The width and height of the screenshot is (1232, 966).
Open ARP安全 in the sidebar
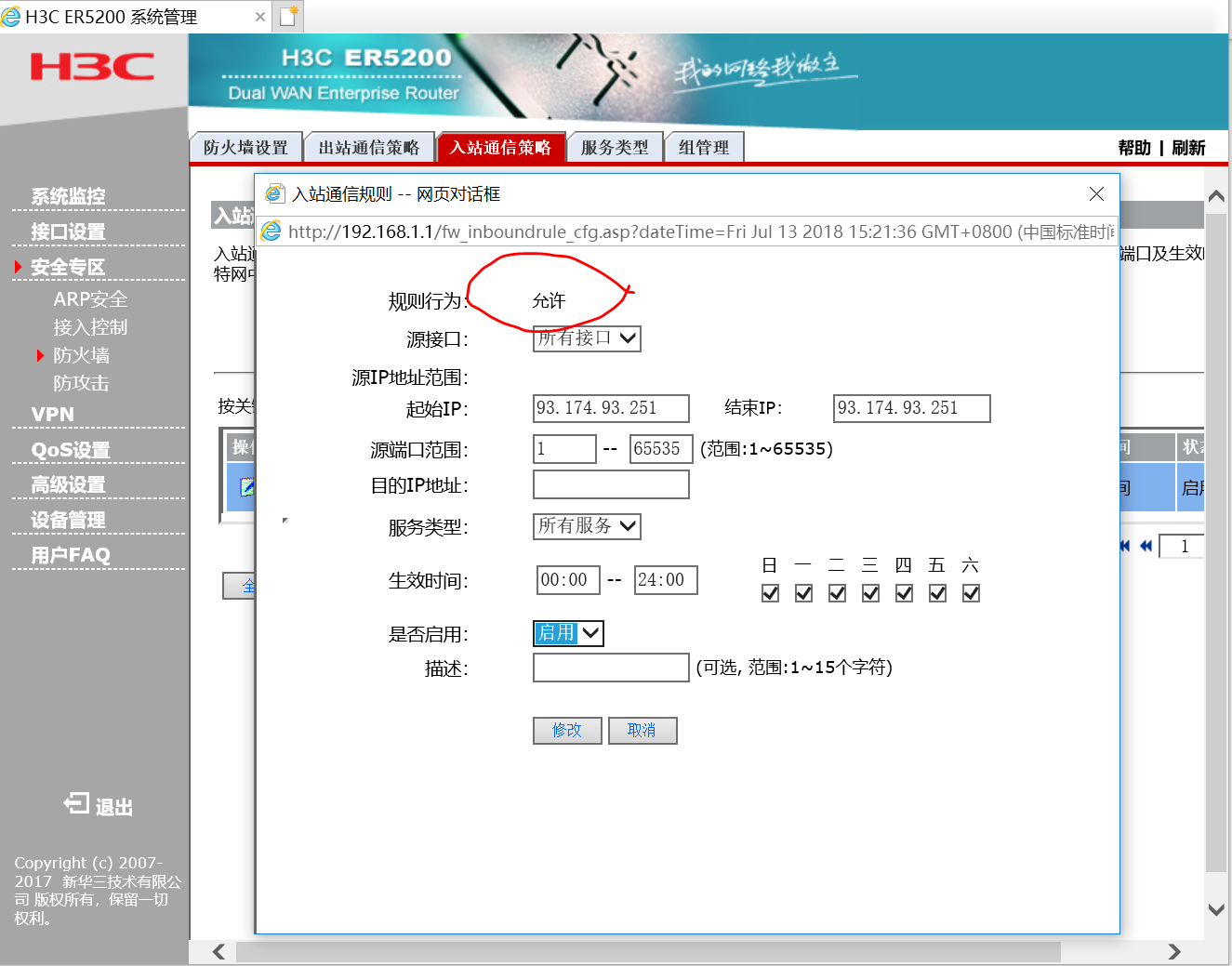[90, 299]
